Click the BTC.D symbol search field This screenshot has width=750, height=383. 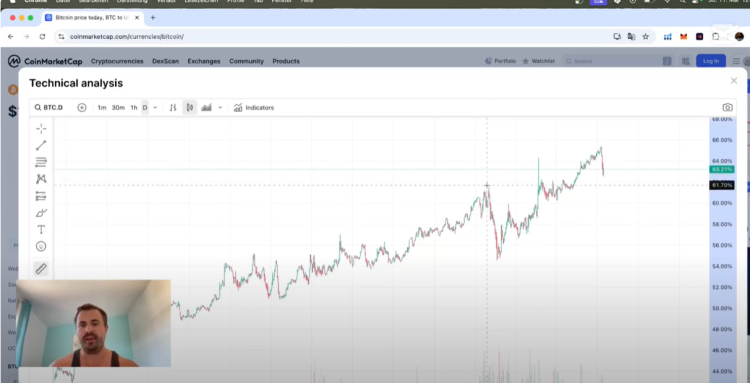[x=49, y=108]
